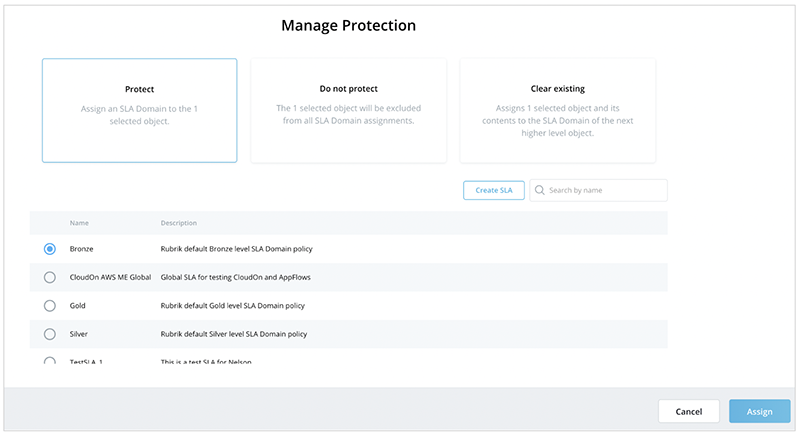Click the Bronze name text

pyautogui.click(x=82, y=249)
